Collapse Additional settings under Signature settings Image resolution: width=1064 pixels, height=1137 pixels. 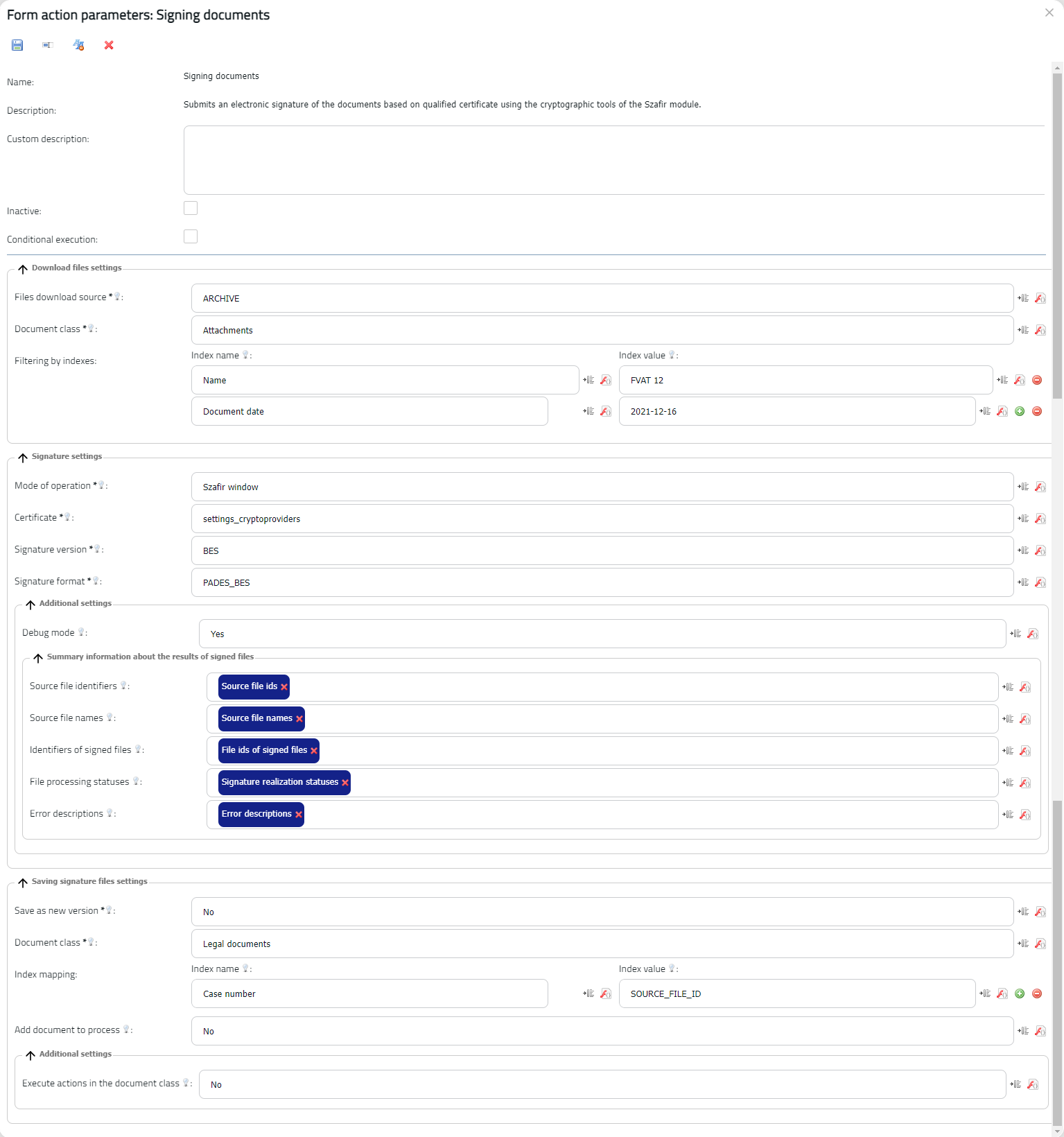tap(30, 605)
